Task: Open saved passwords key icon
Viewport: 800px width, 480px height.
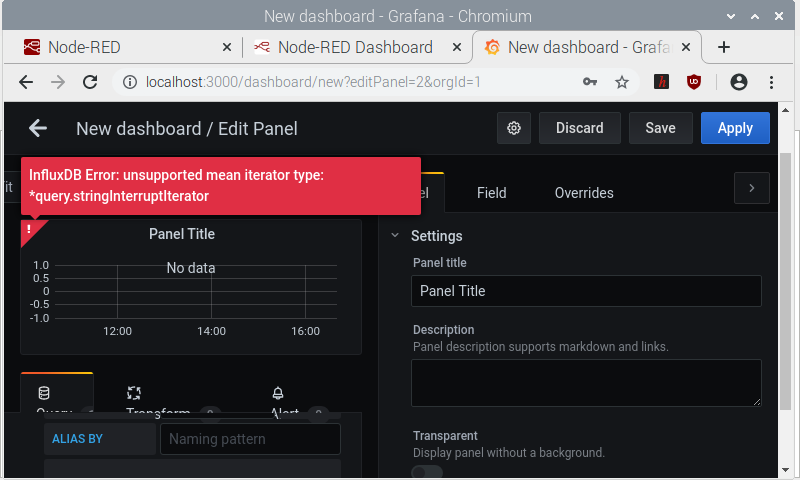Action: tap(590, 82)
